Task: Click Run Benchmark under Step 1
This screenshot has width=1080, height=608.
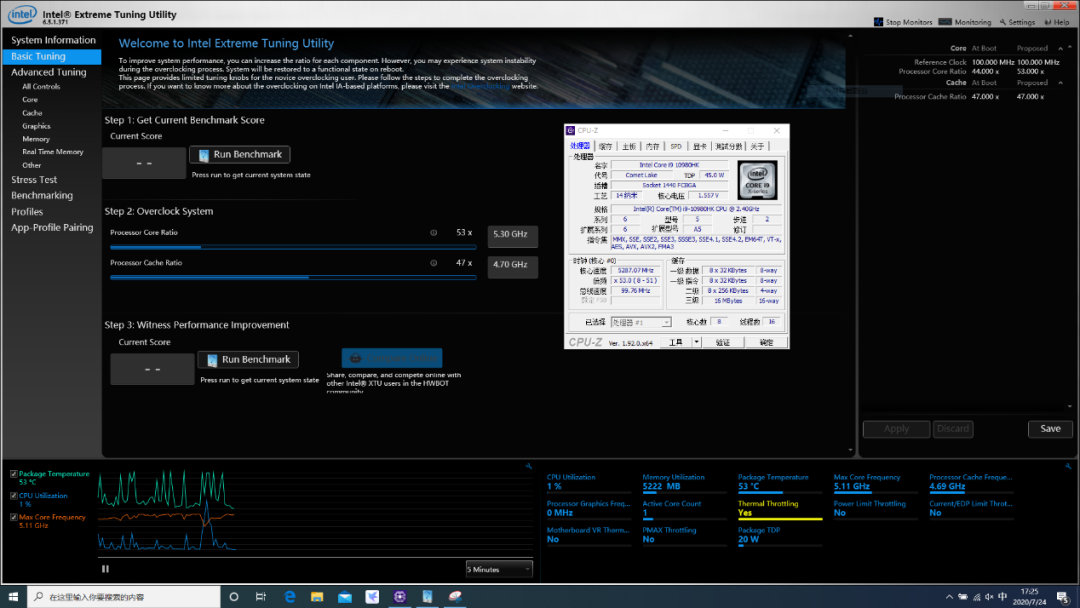Action: coord(240,155)
